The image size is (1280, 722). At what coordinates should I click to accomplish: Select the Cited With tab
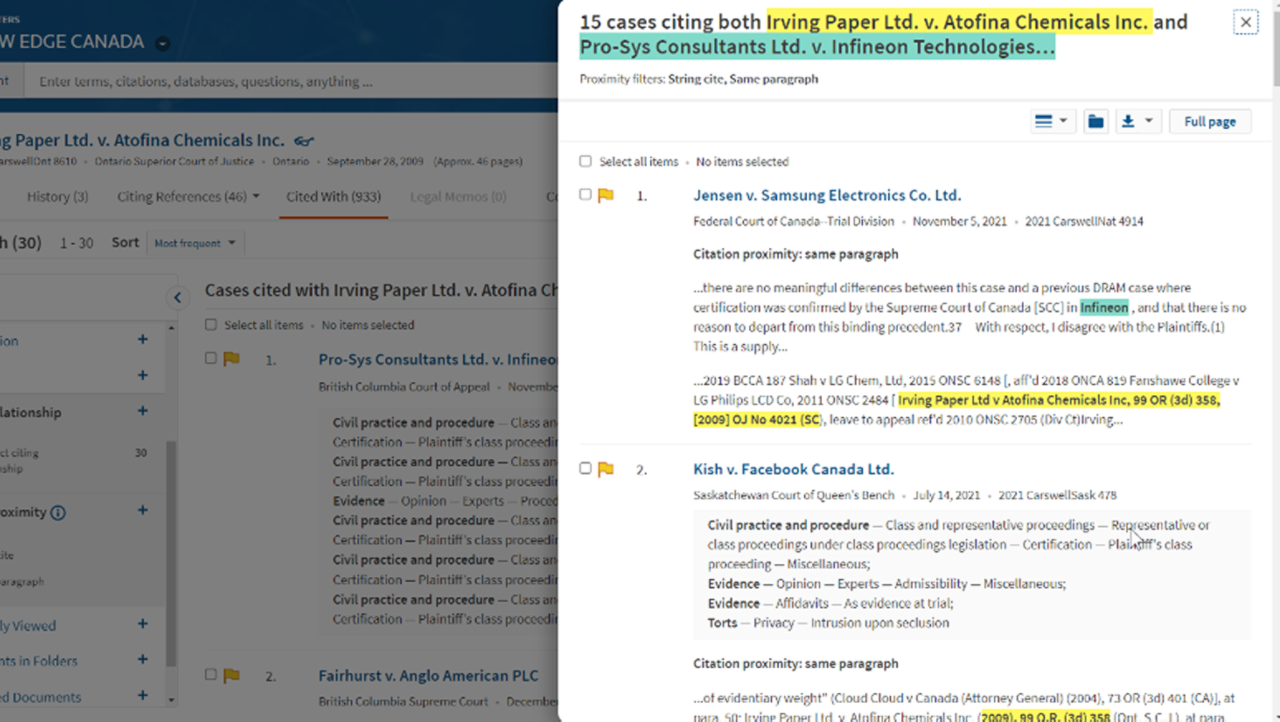coord(333,197)
